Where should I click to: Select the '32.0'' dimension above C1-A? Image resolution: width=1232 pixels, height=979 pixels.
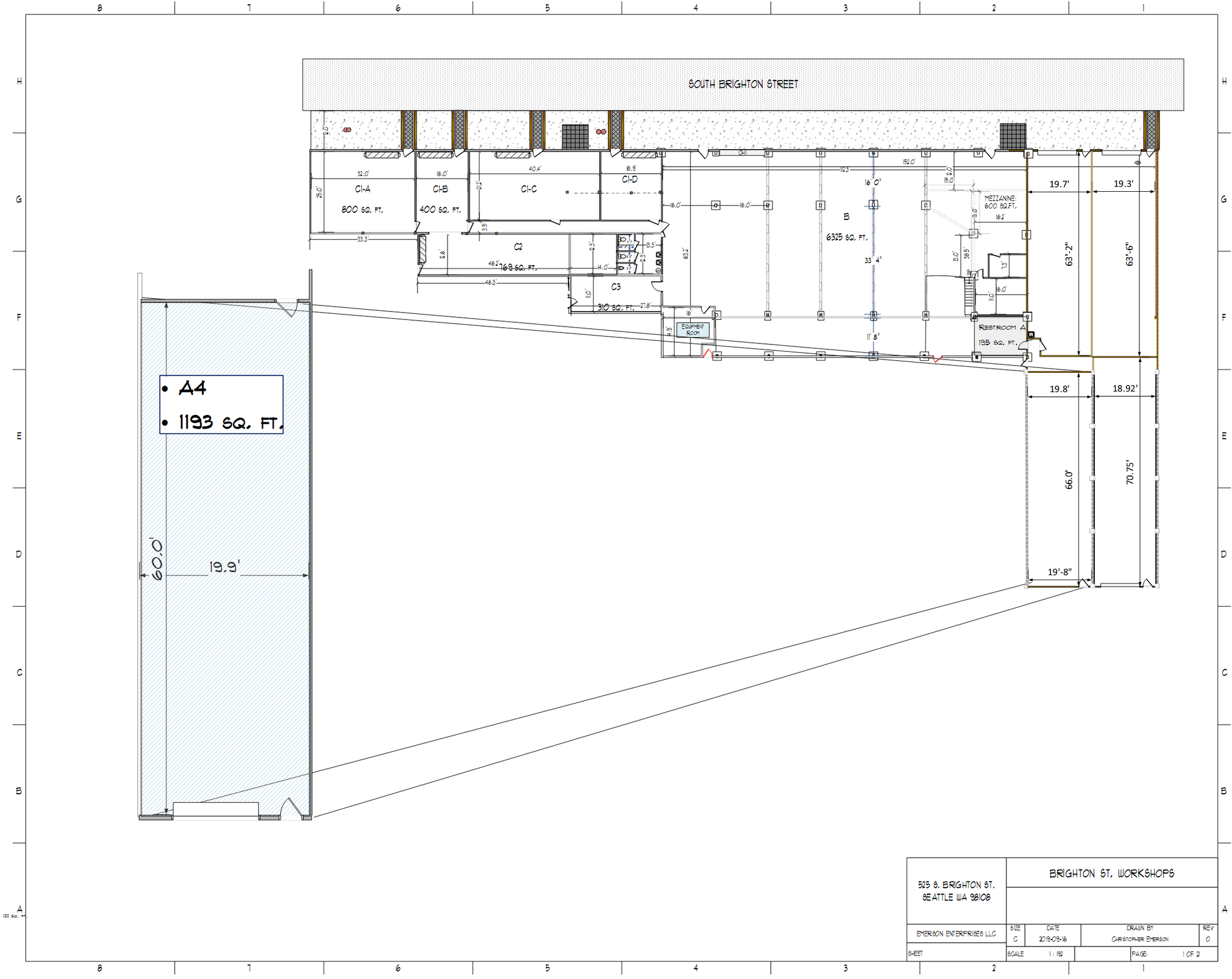pyautogui.click(x=363, y=174)
